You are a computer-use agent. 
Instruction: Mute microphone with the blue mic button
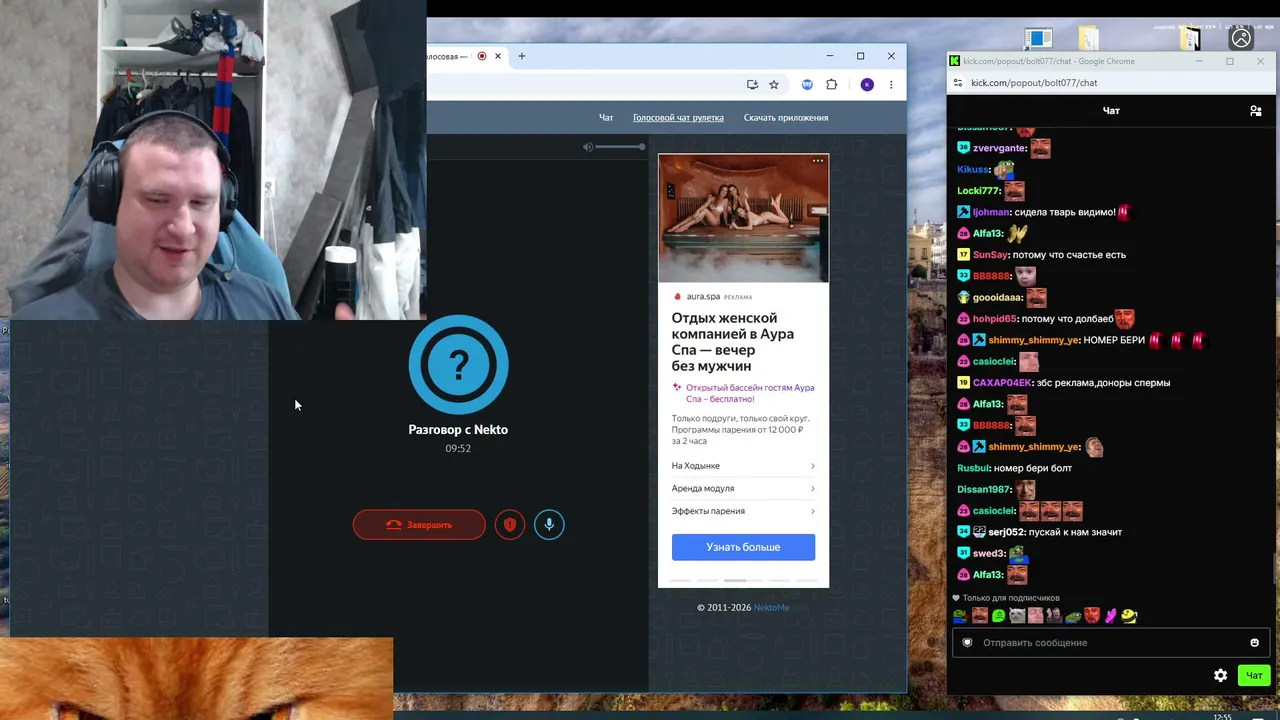tap(549, 524)
